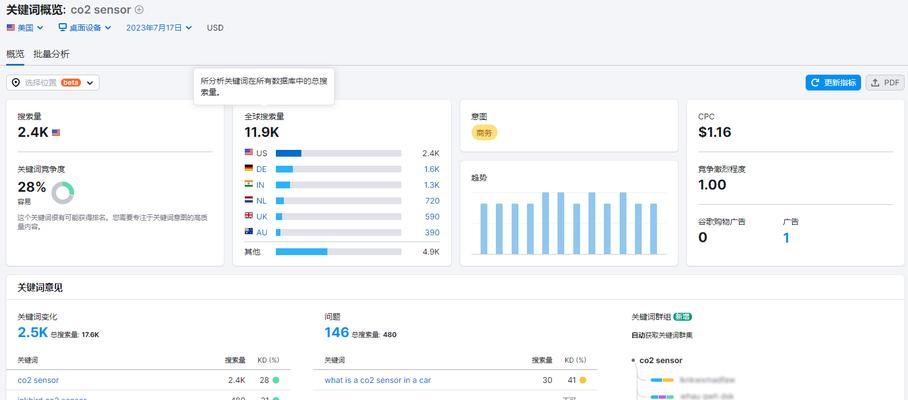Open the 桌面设备 device dropdown
This screenshot has height=400, width=908.
pyautogui.click(x=85, y=27)
